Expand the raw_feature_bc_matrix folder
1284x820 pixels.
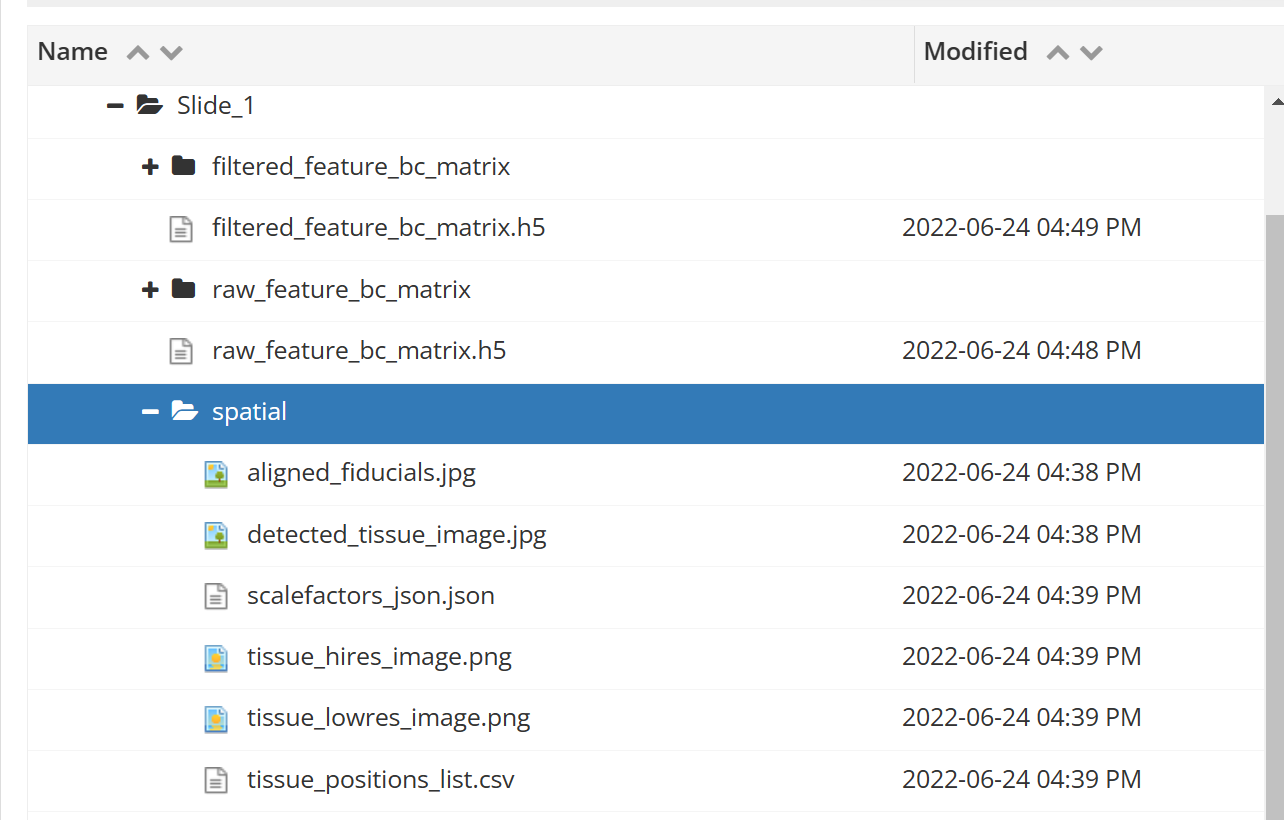(x=150, y=290)
